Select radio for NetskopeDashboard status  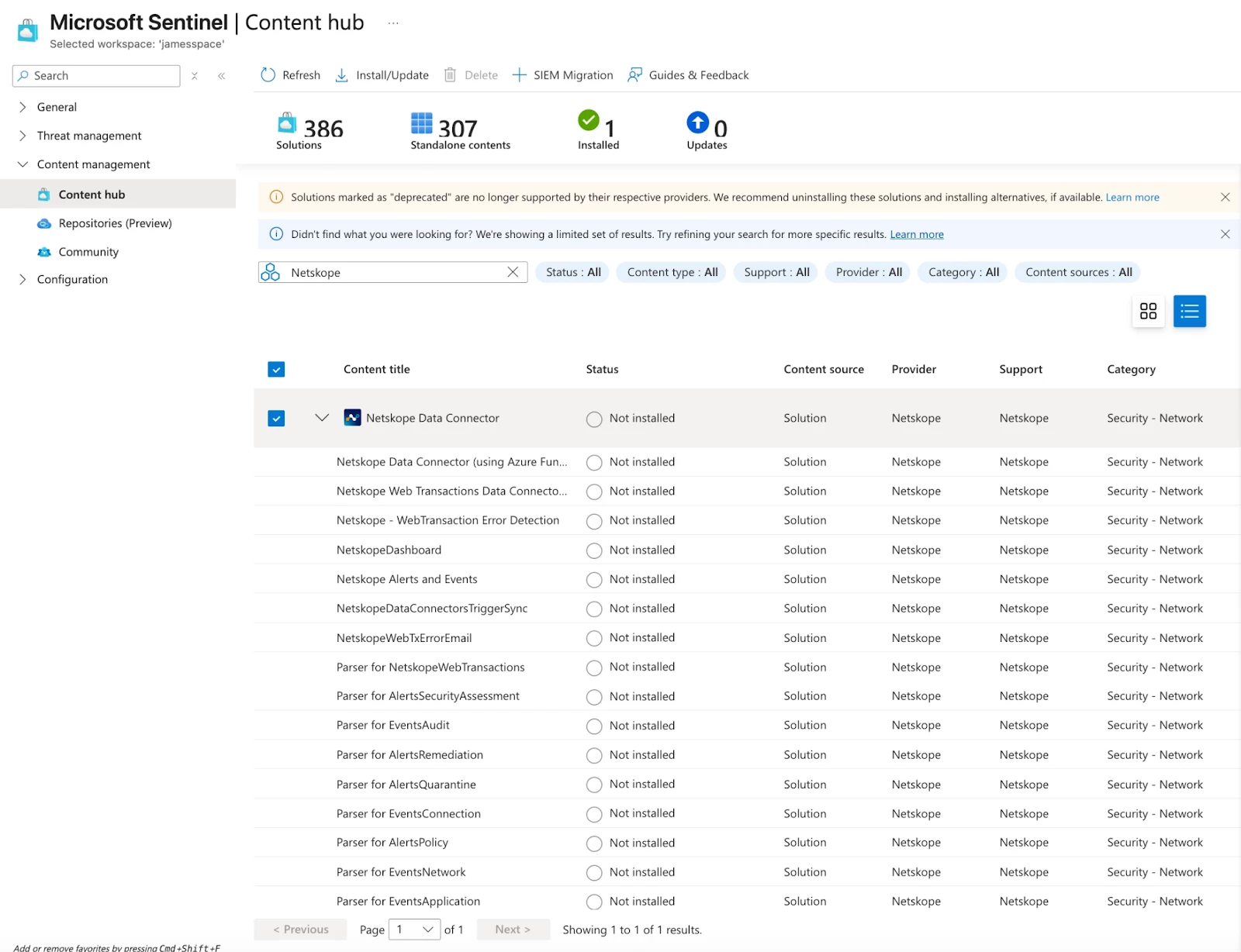[x=594, y=550]
